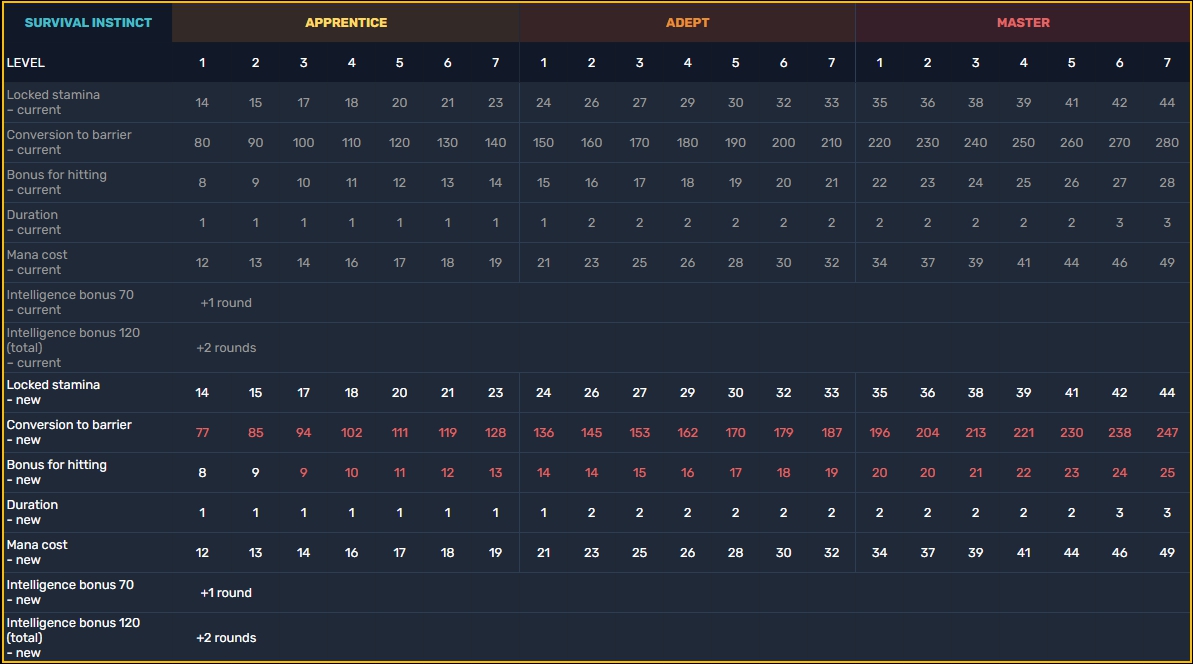Click new conversion to barrier value 247

[1167, 433]
